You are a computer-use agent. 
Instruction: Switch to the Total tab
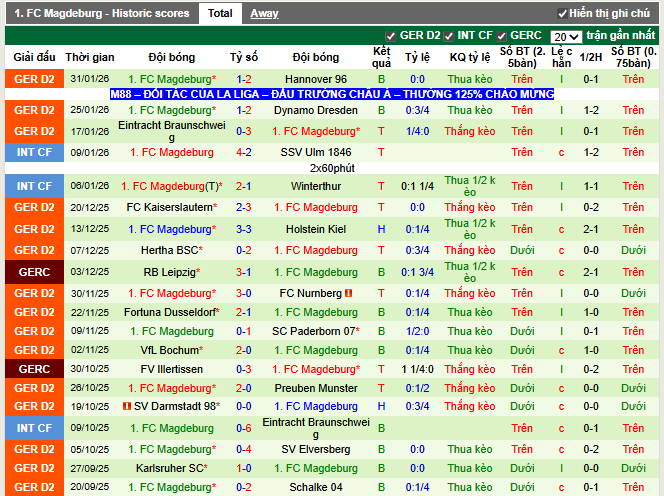tap(220, 14)
